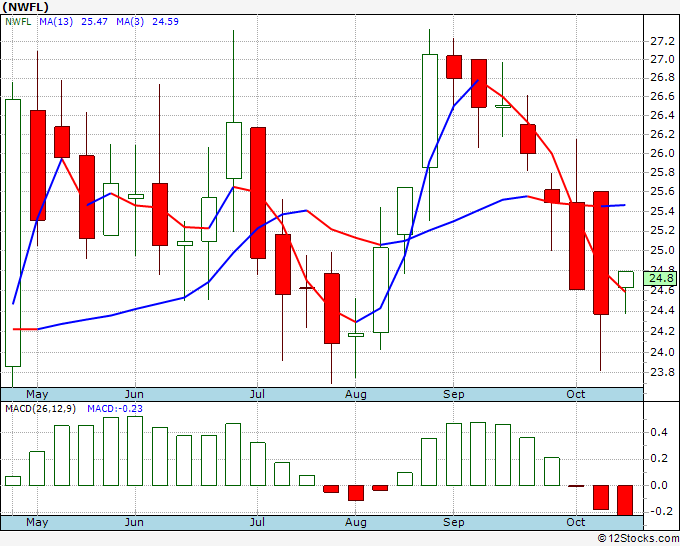680x546 pixels.
Task: Select Oct on the MACD panel time axis
Action: pos(575,522)
